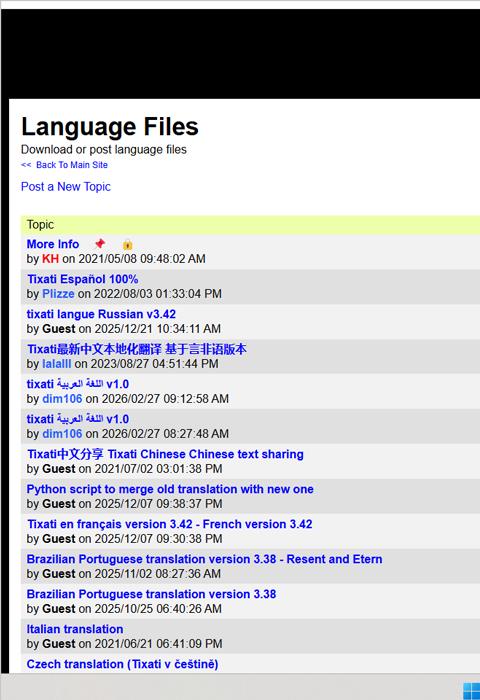Click 'Post a New Topic' link
480x700 pixels.
pyautogui.click(x=66, y=187)
